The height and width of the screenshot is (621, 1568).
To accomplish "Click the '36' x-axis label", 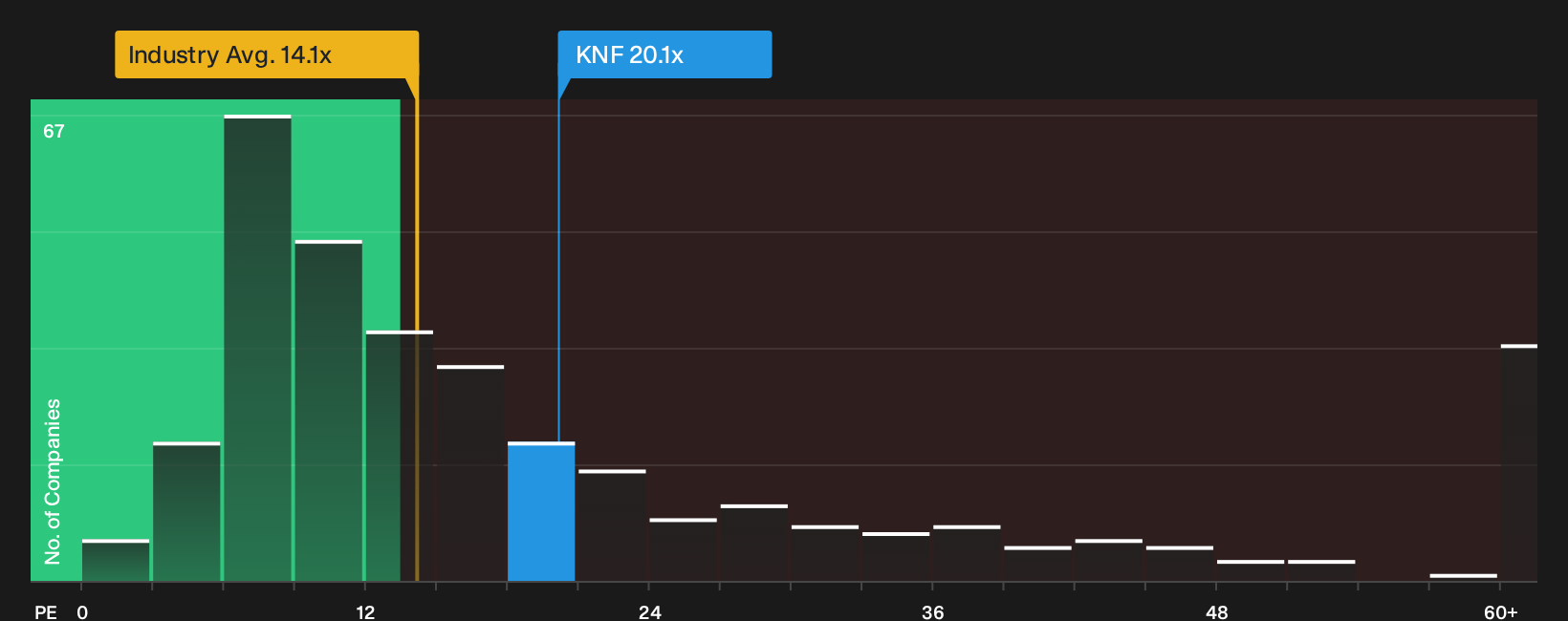I will 932,612.
